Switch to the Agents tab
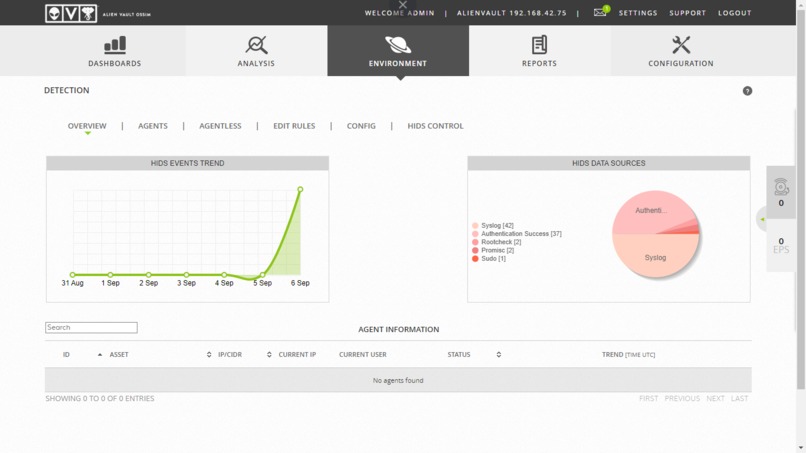This screenshot has height=453, width=806. [x=153, y=126]
